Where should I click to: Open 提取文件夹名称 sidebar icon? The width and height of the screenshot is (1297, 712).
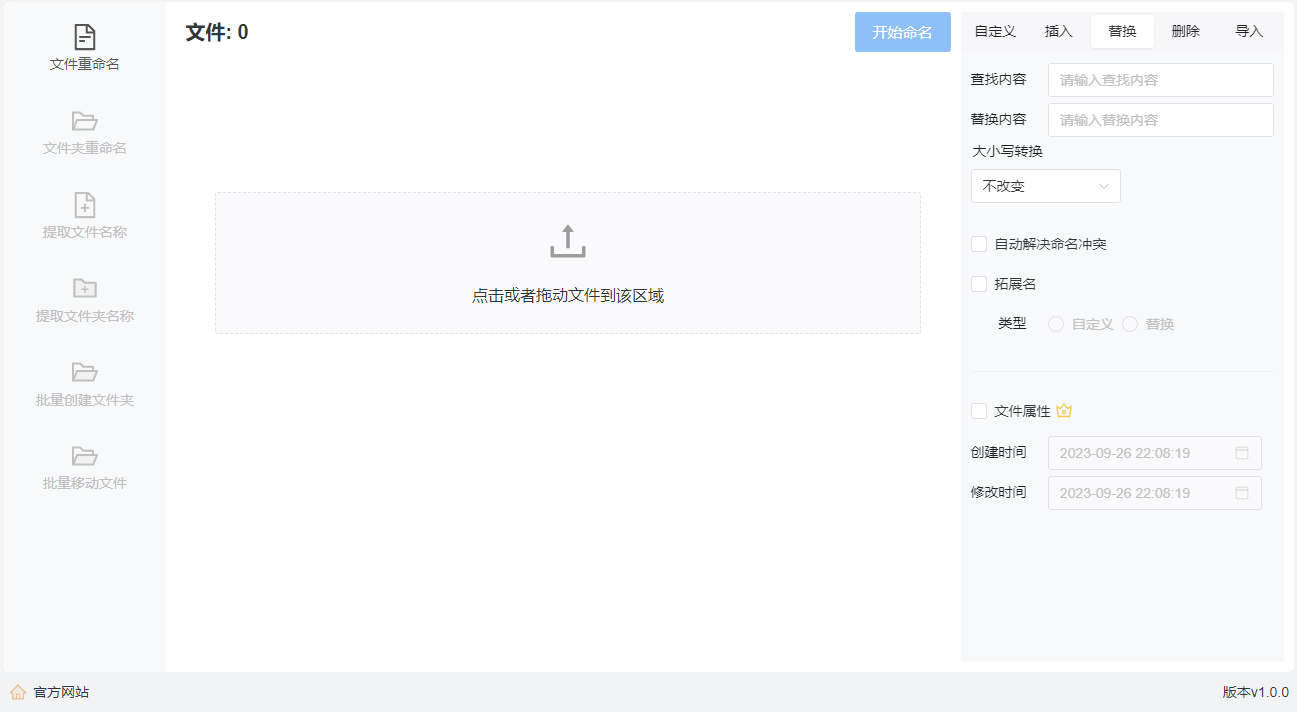click(85, 289)
